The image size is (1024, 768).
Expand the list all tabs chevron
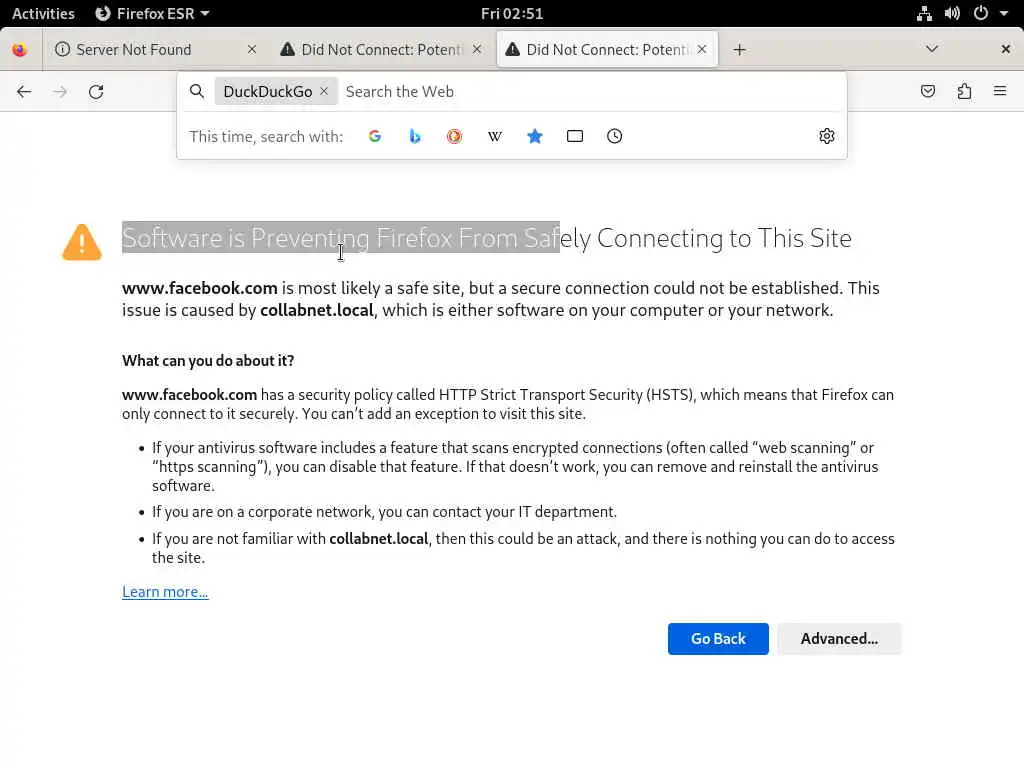pyautogui.click(x=932, y=50)
